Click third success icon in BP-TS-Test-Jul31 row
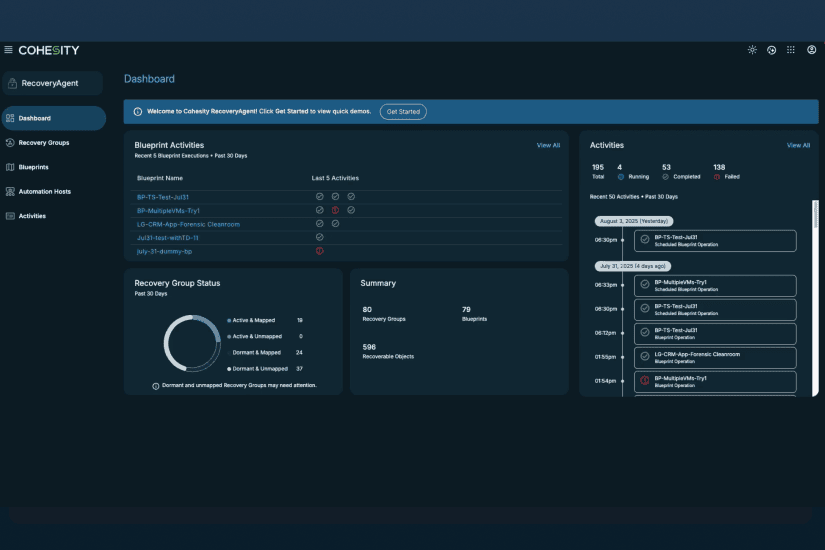The height and width of the screenshot is (550, 825). pyautogui.click(x=351, y=196)
